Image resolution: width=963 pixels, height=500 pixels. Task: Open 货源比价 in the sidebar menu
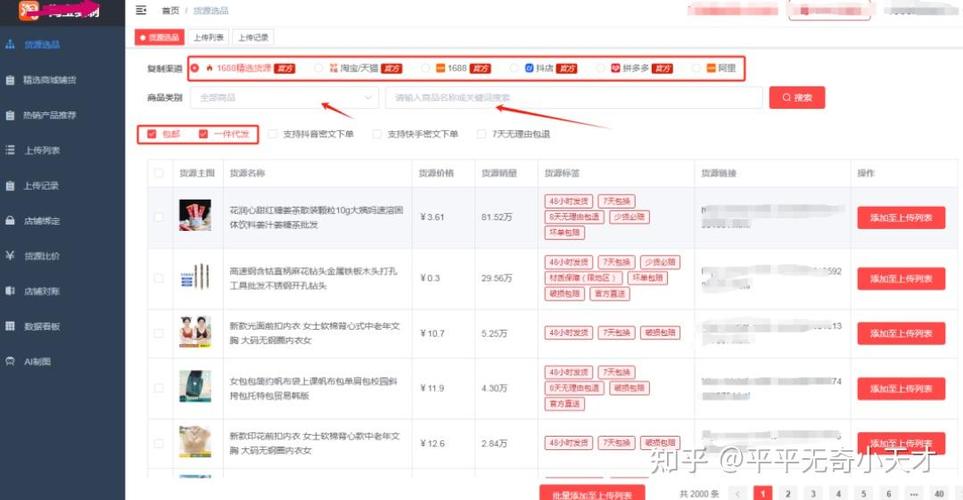(42, 256)
